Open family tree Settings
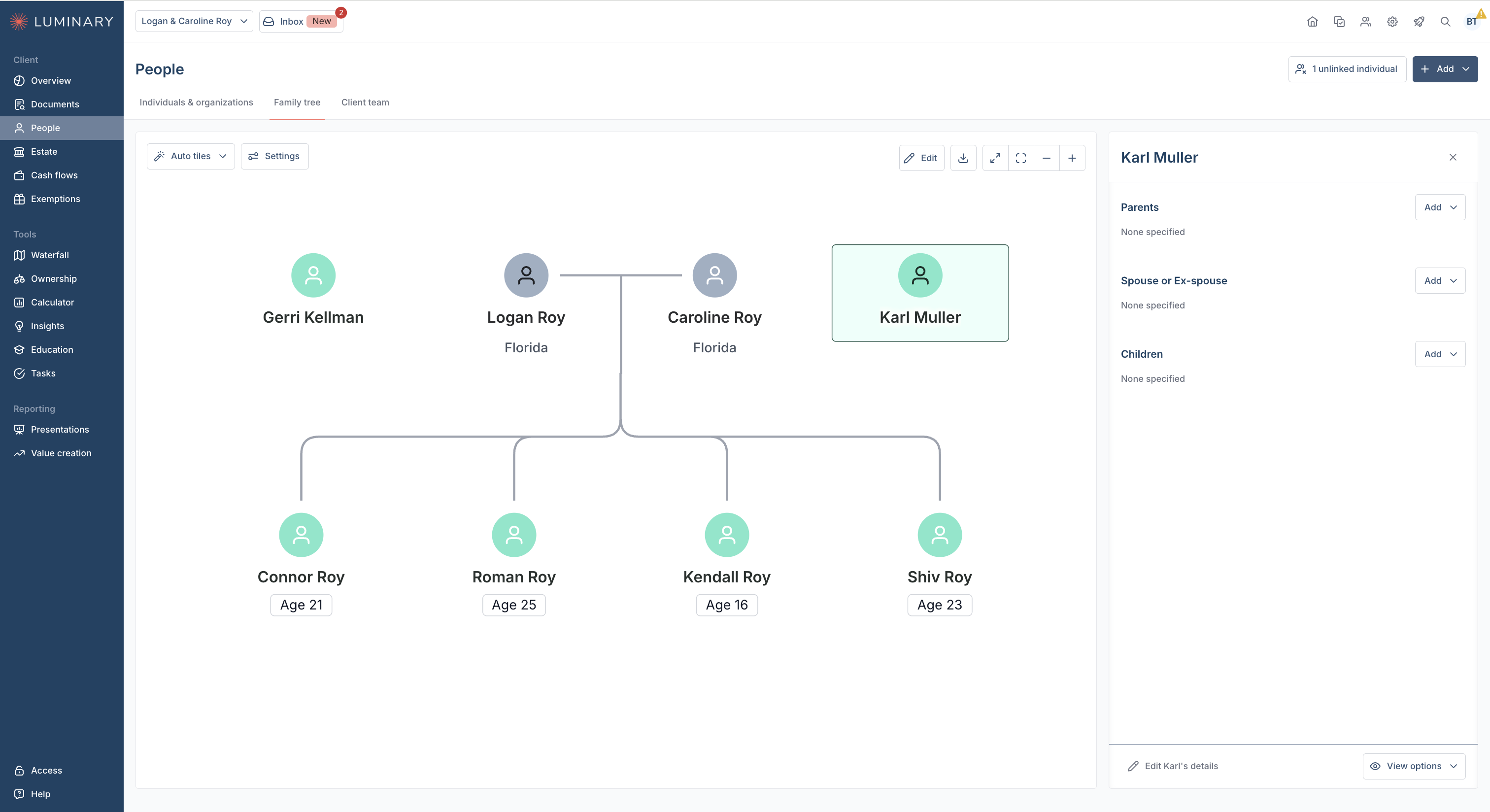Viewport: 1490px width, 812px height. click(x=274, y=156)
